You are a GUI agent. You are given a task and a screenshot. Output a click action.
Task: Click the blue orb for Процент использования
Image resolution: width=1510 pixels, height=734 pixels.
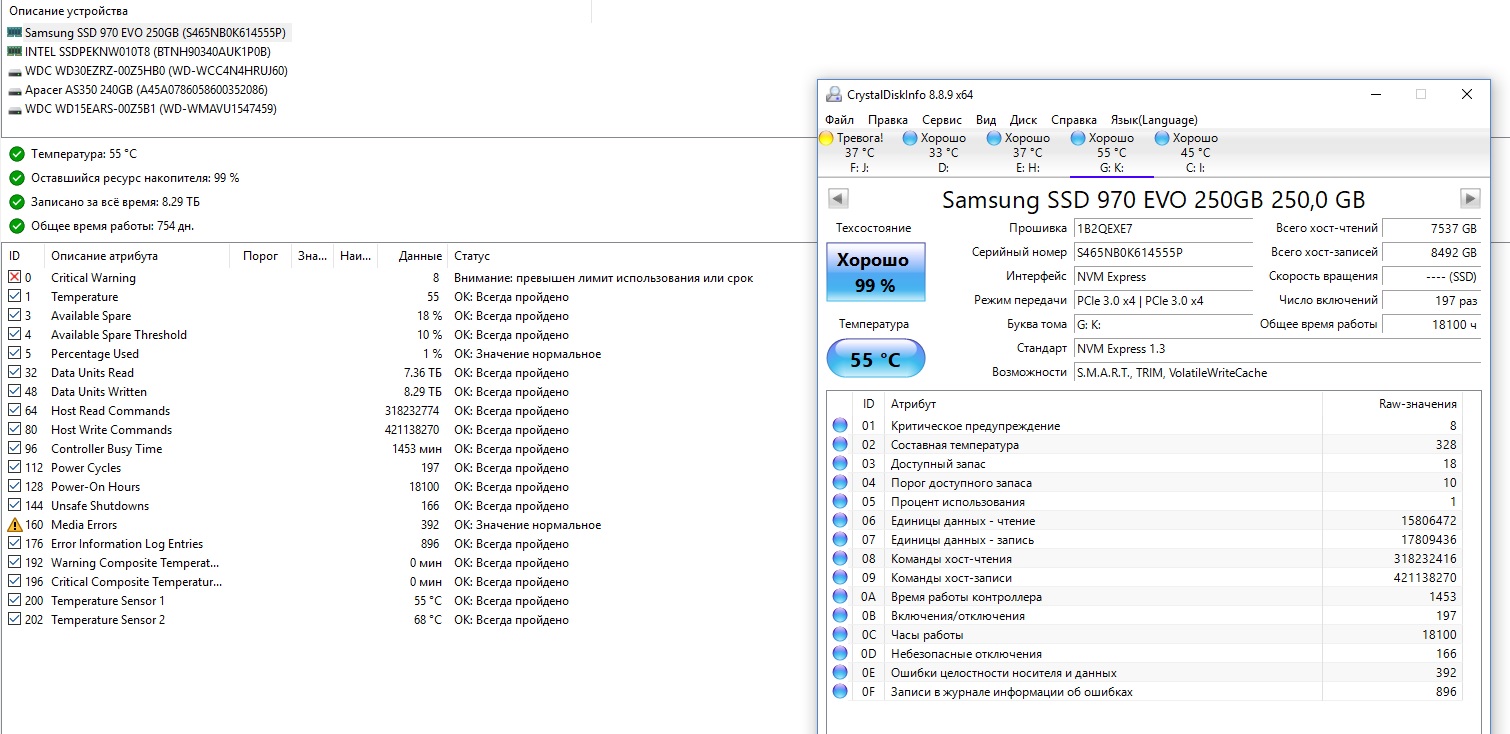tap(840, 502)
